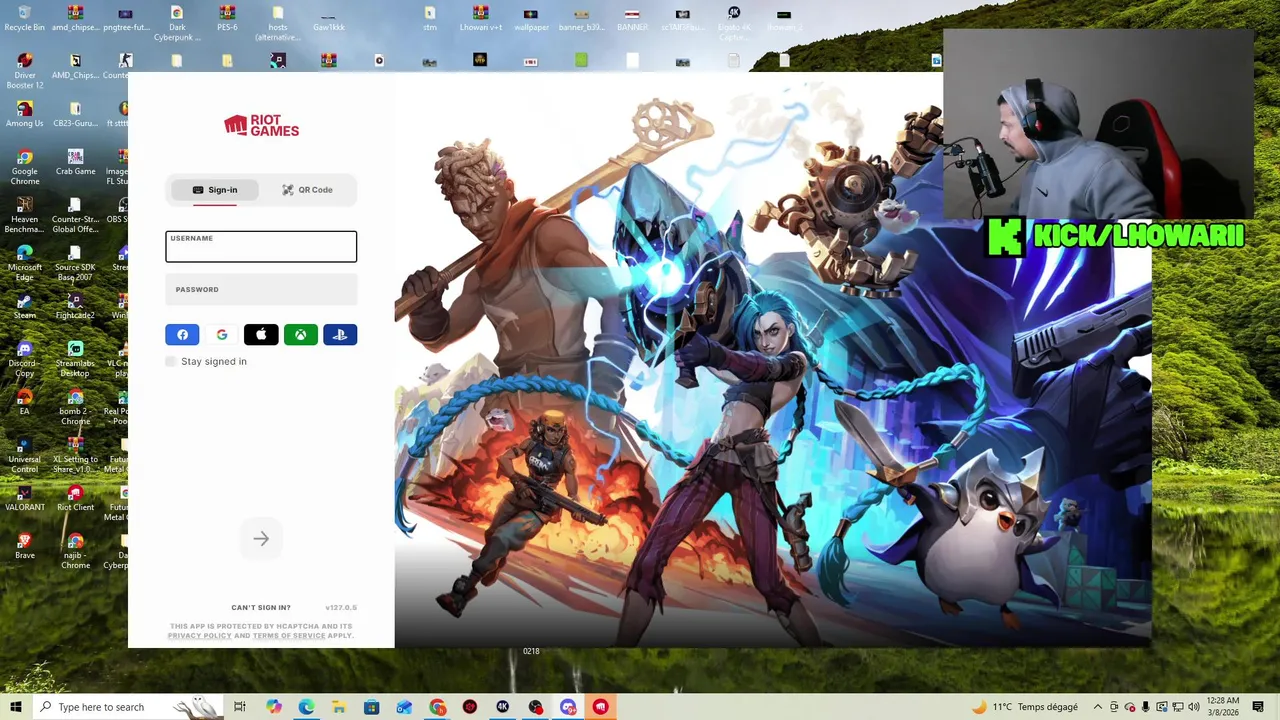Open the taskbar clock and calendar
This screenshot has width=1280, height=720.
point(1223,707)
